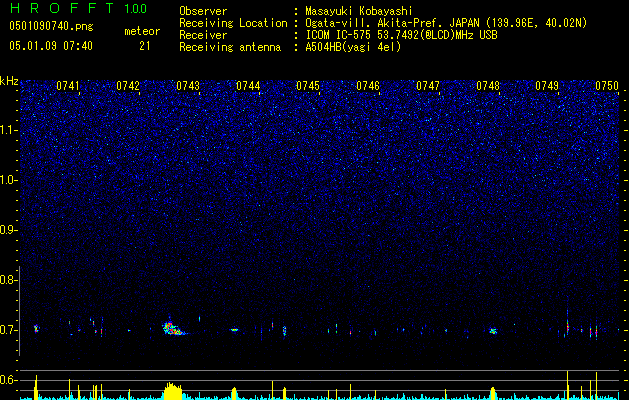Click the 0741 time axis marker

click(68, 85)
